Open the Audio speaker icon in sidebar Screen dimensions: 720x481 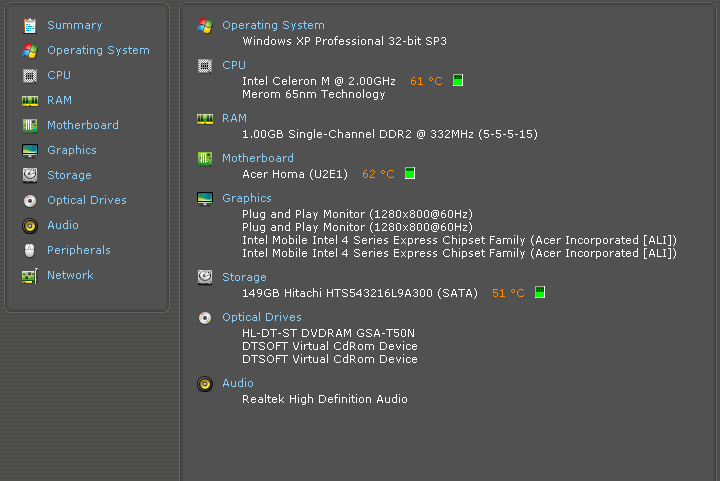(x=30, y=225)
